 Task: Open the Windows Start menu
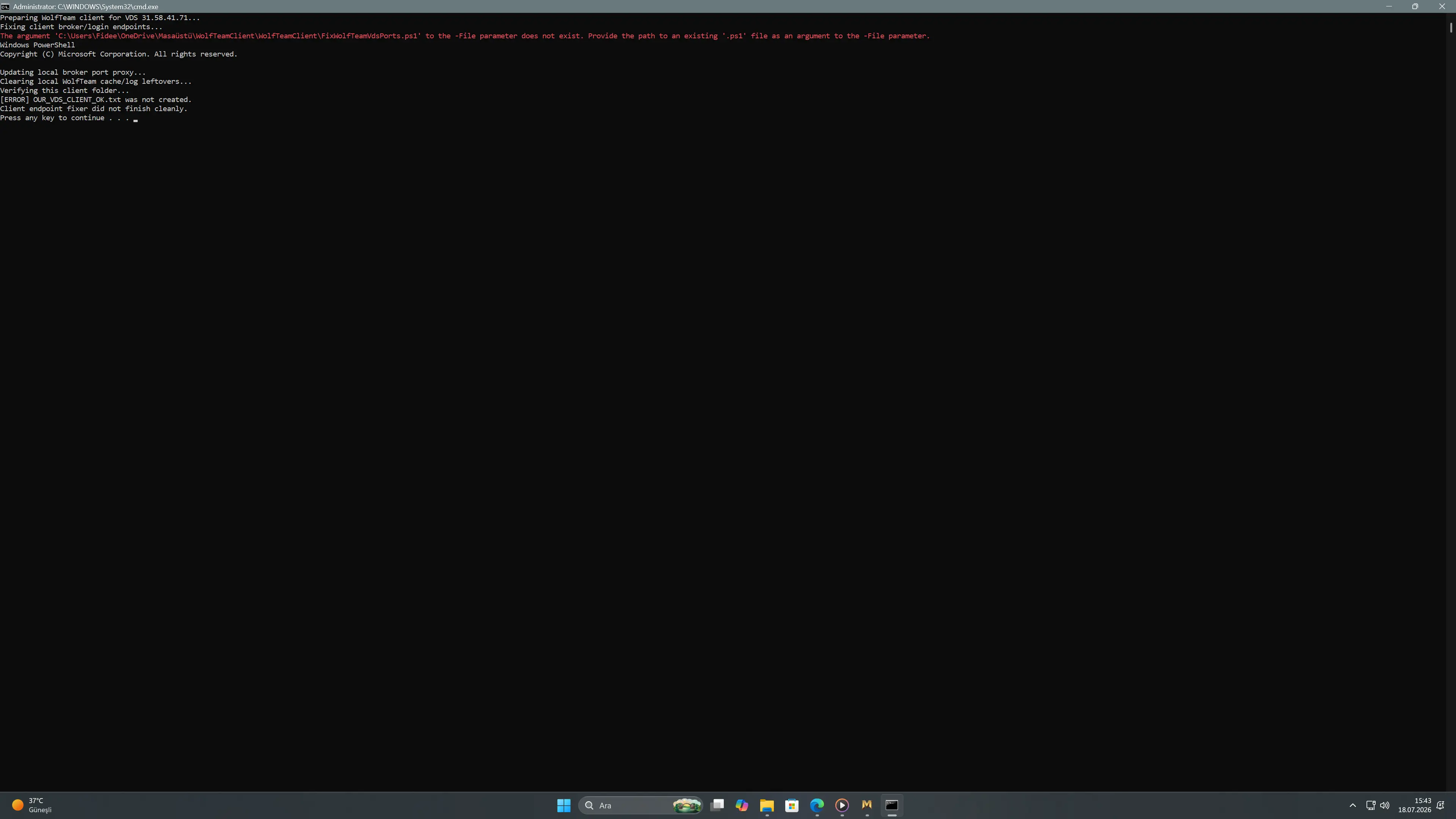point(563,805)
